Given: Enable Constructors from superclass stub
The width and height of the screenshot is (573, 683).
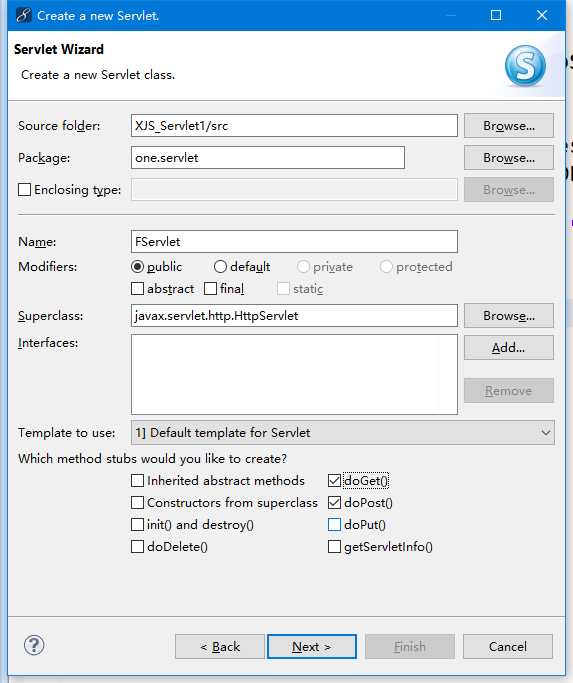Looking at the screenshot, I should pos(137,503).
